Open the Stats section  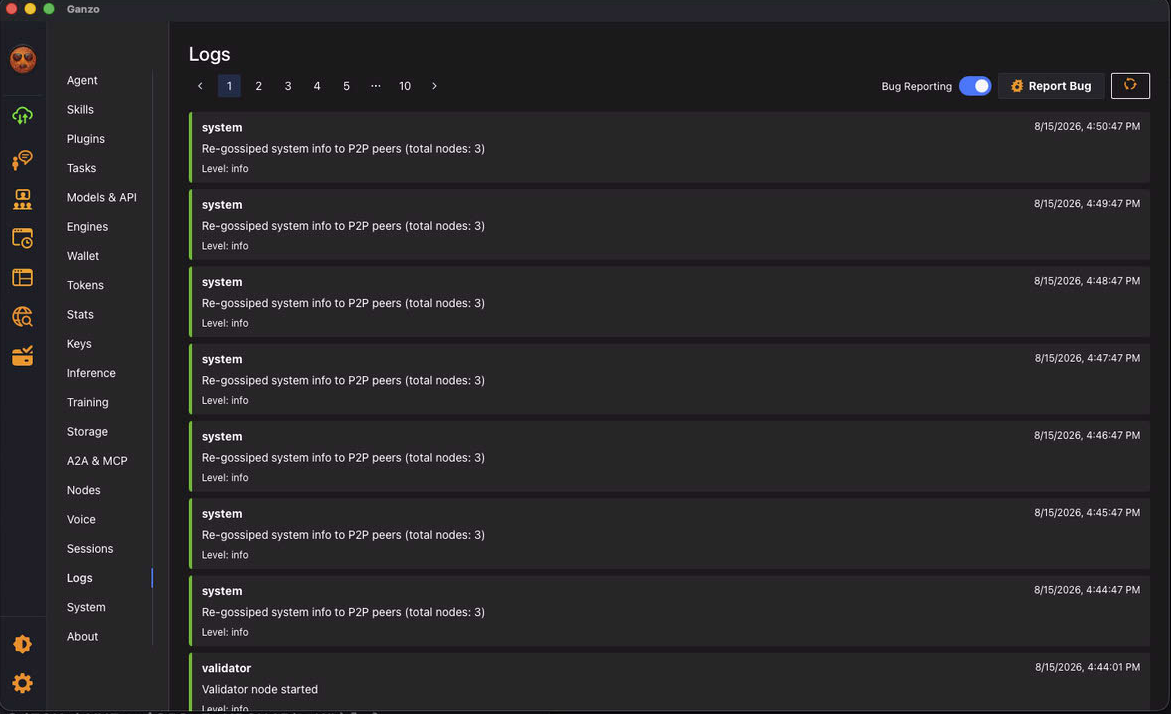click(80, 314)
